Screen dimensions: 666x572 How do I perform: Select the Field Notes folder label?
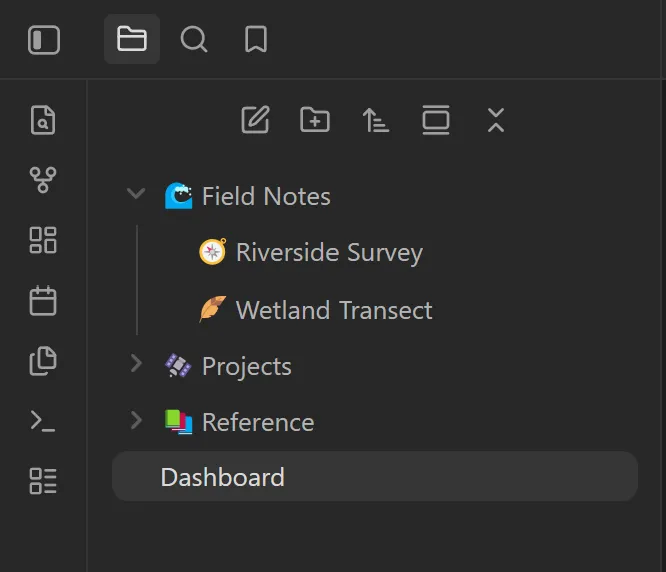pos(266,196)
